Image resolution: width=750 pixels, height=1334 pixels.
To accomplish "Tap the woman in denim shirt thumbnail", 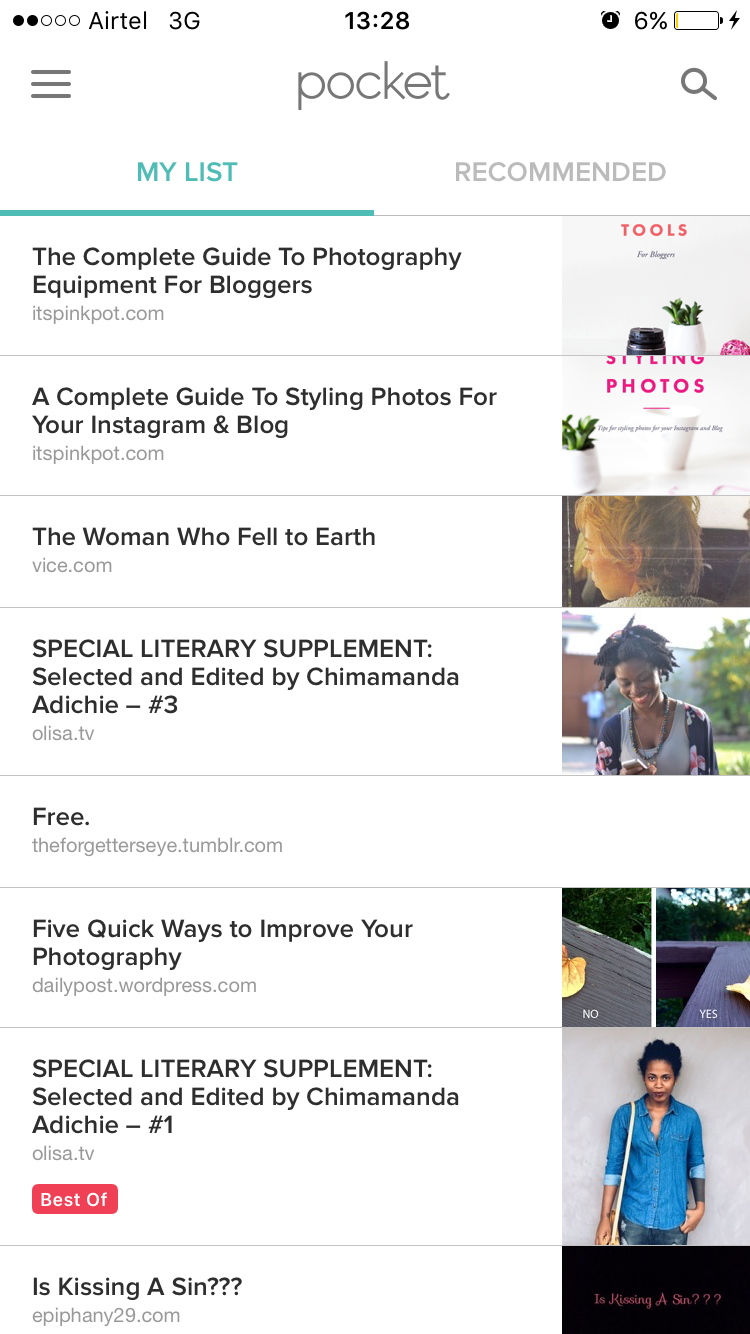I will pos(655,1136).
